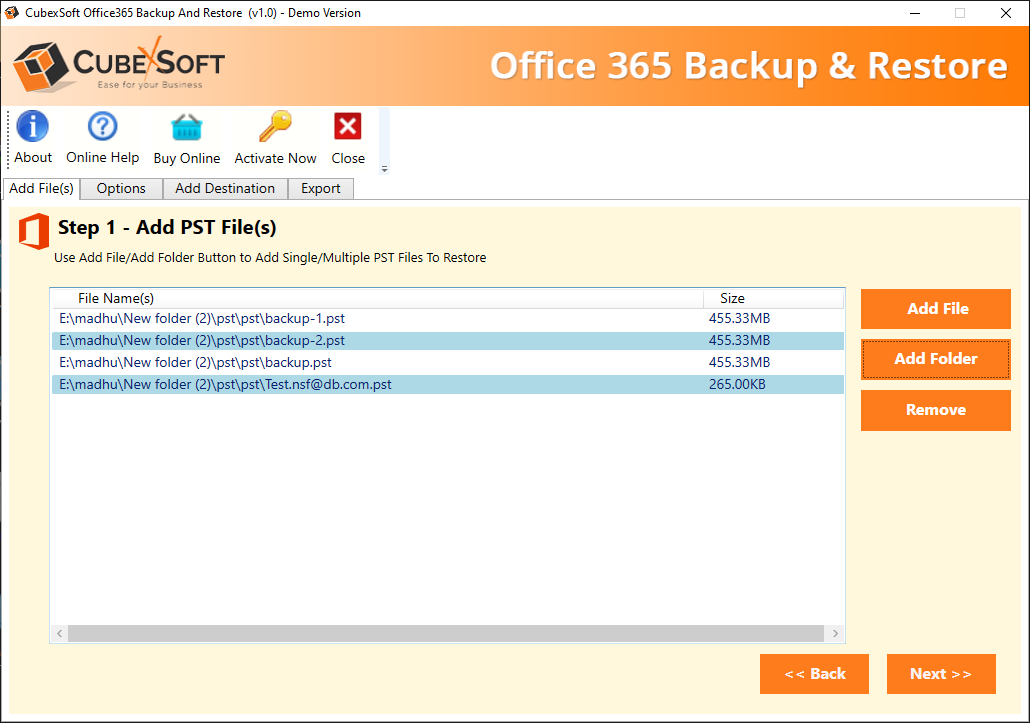The height and width of the screenshot is (723, 1030).
Task: Select the backup-1.pst file row
Action: [448, 318]
